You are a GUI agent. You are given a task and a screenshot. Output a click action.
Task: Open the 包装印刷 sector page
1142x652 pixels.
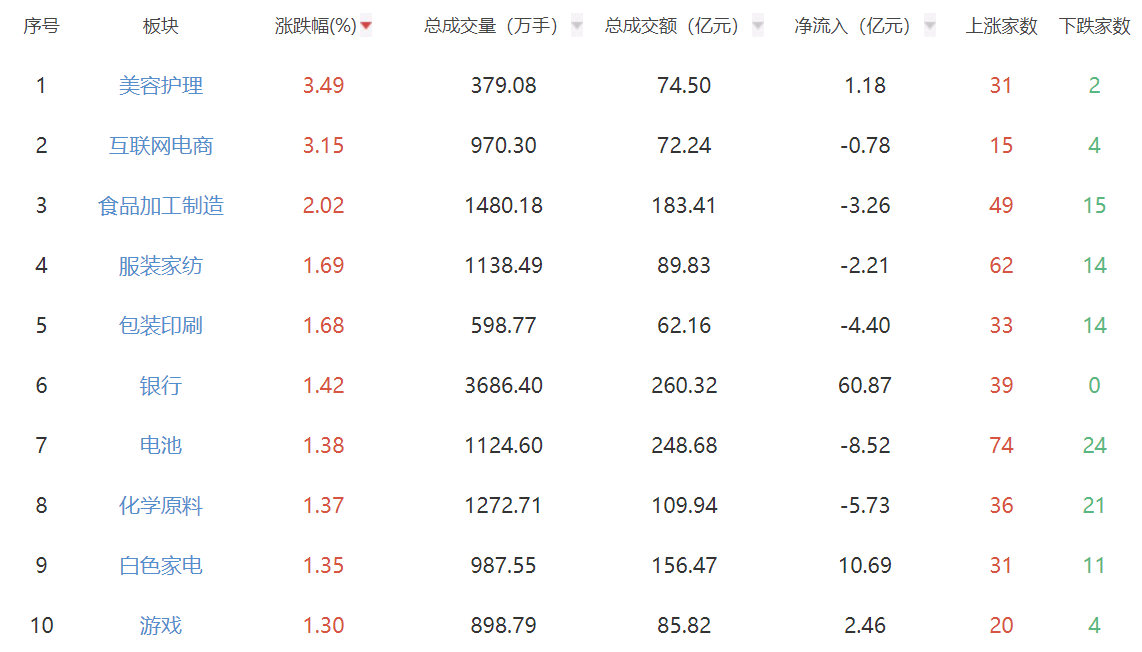(160, 326)
